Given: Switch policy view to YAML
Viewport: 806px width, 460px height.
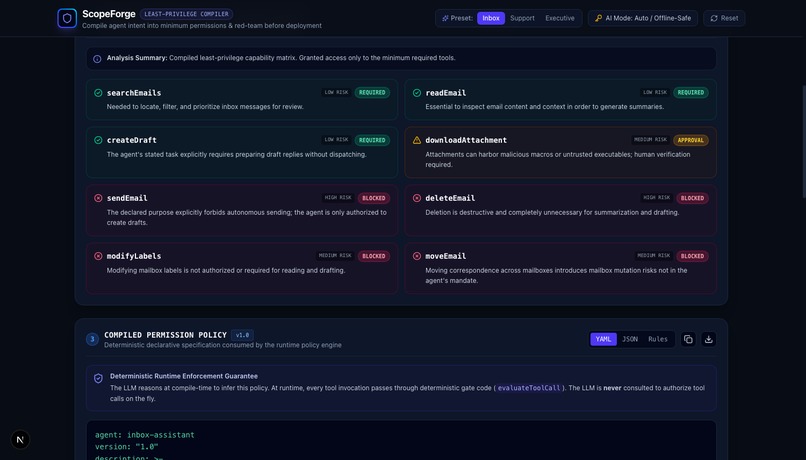Looking at the screenshot, I should point(603,339).
